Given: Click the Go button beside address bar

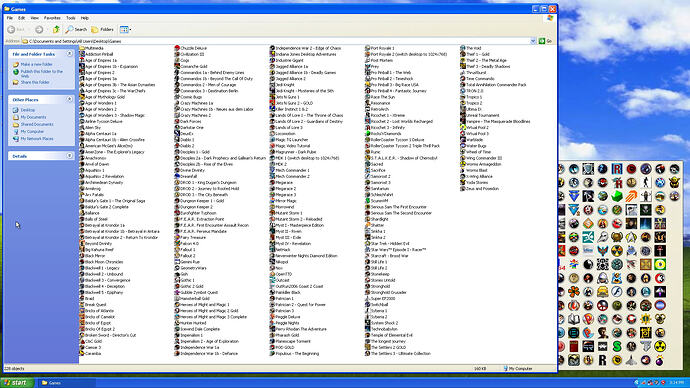Looking at the screenshot, I should [x=545, y=41].
